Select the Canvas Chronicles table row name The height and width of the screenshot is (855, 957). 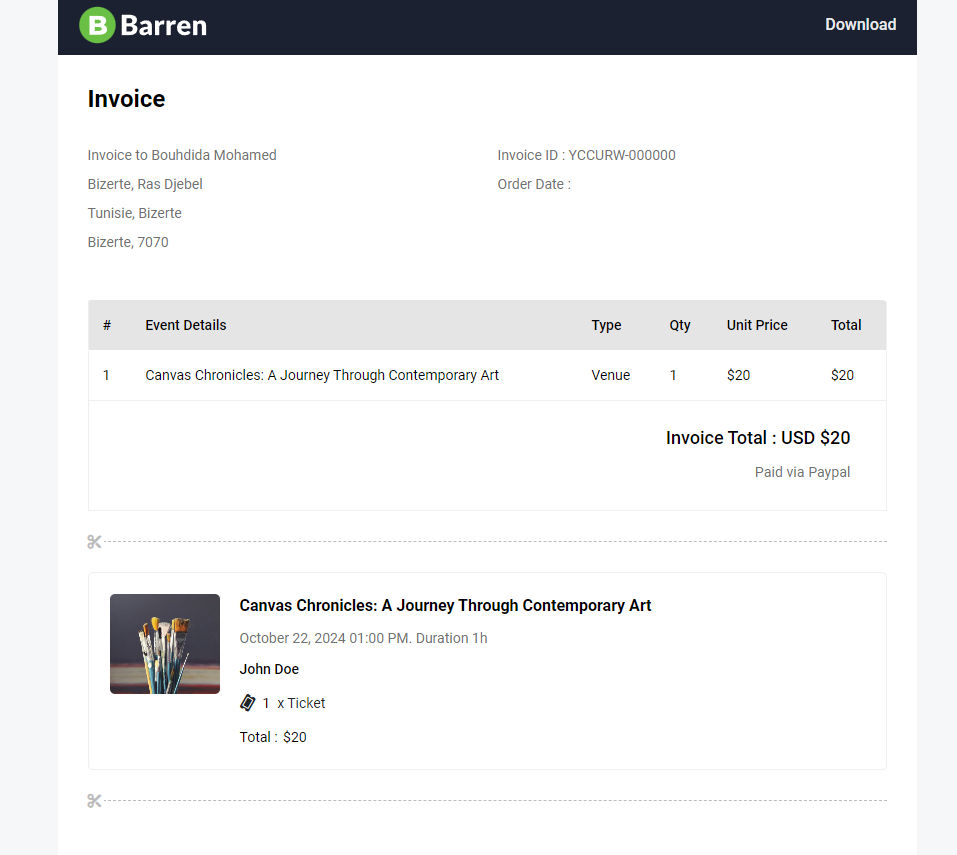[322, 375]
